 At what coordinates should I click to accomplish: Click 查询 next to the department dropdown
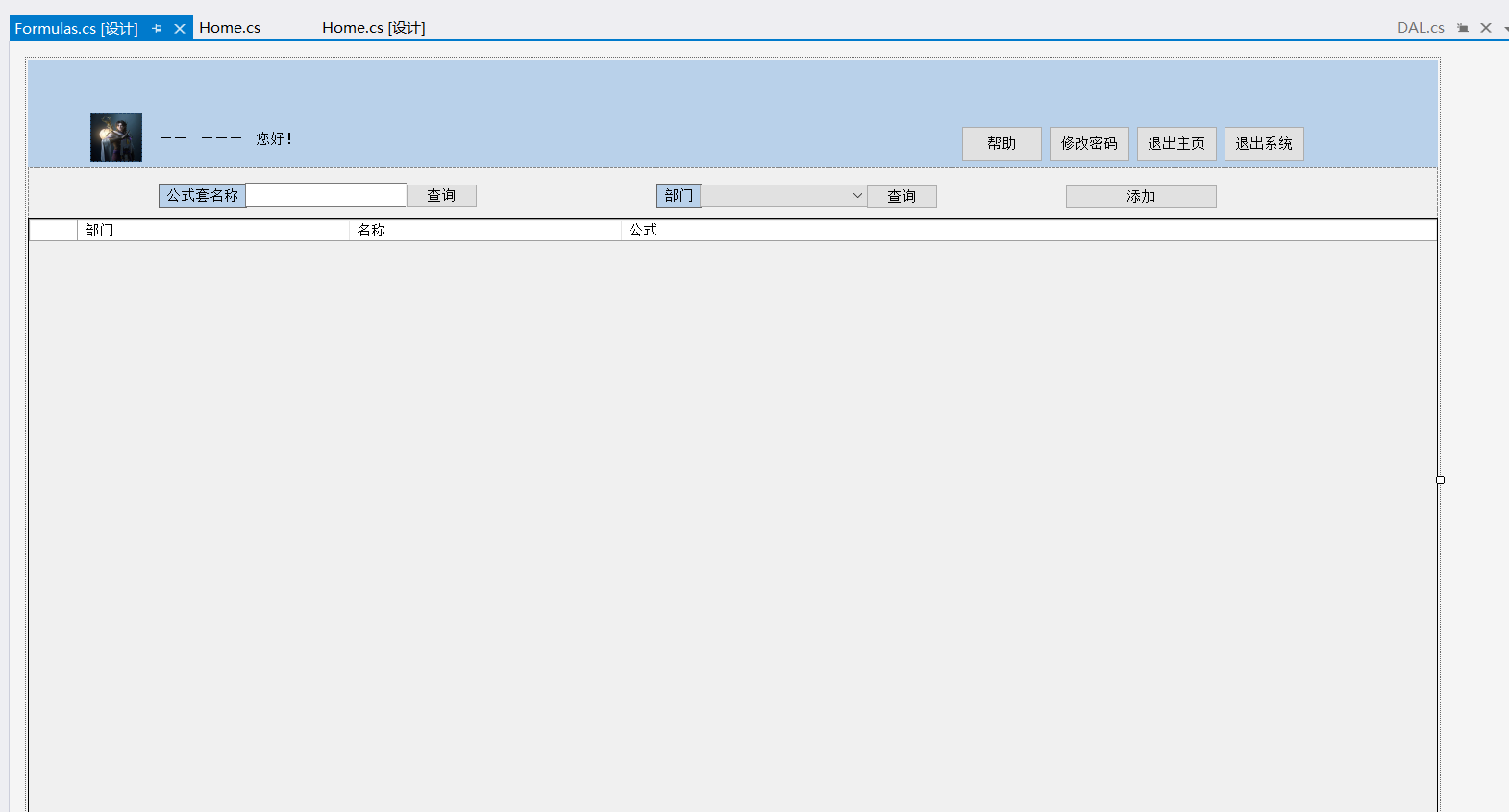[x=902, y=196]
